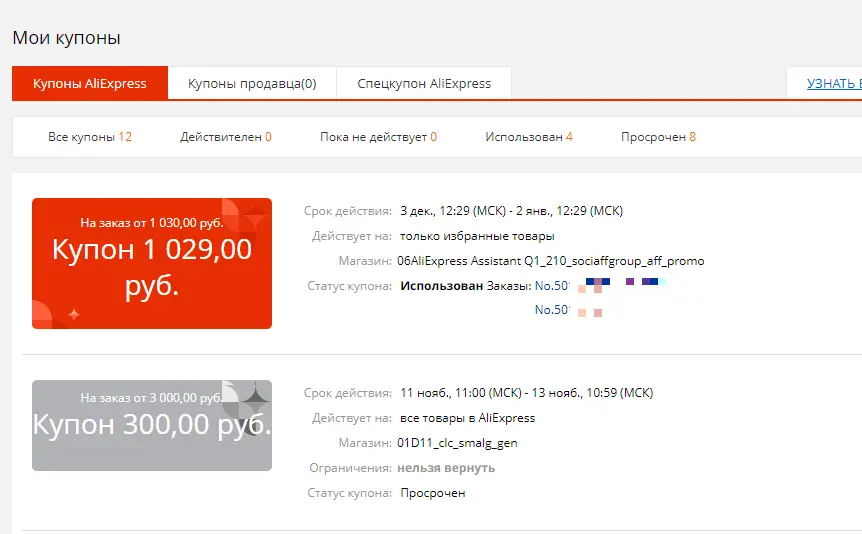Select validity period 11 нояб., 11:00 (МСК)
862x534 pixels.
coord(461,393)
